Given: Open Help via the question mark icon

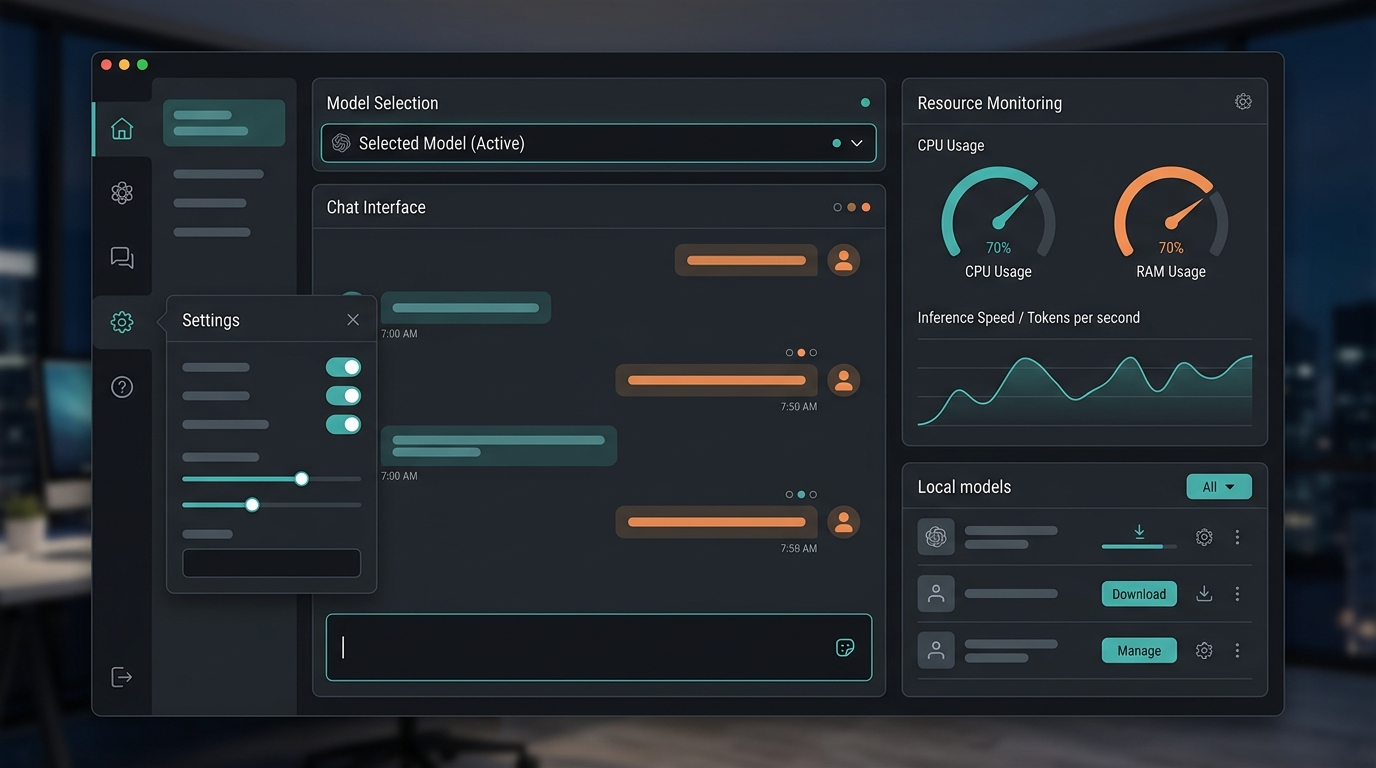Looking at the screenshot, I should [x=122, y=387].
